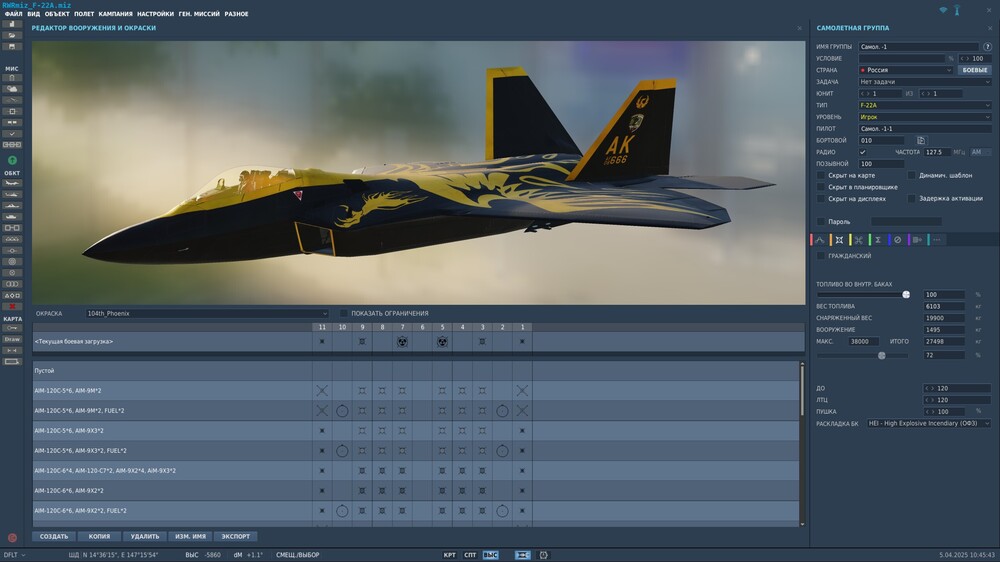The image size is (1000, 562).
Task: Click the save mission disk icon
Action: (x=11, y=47)
